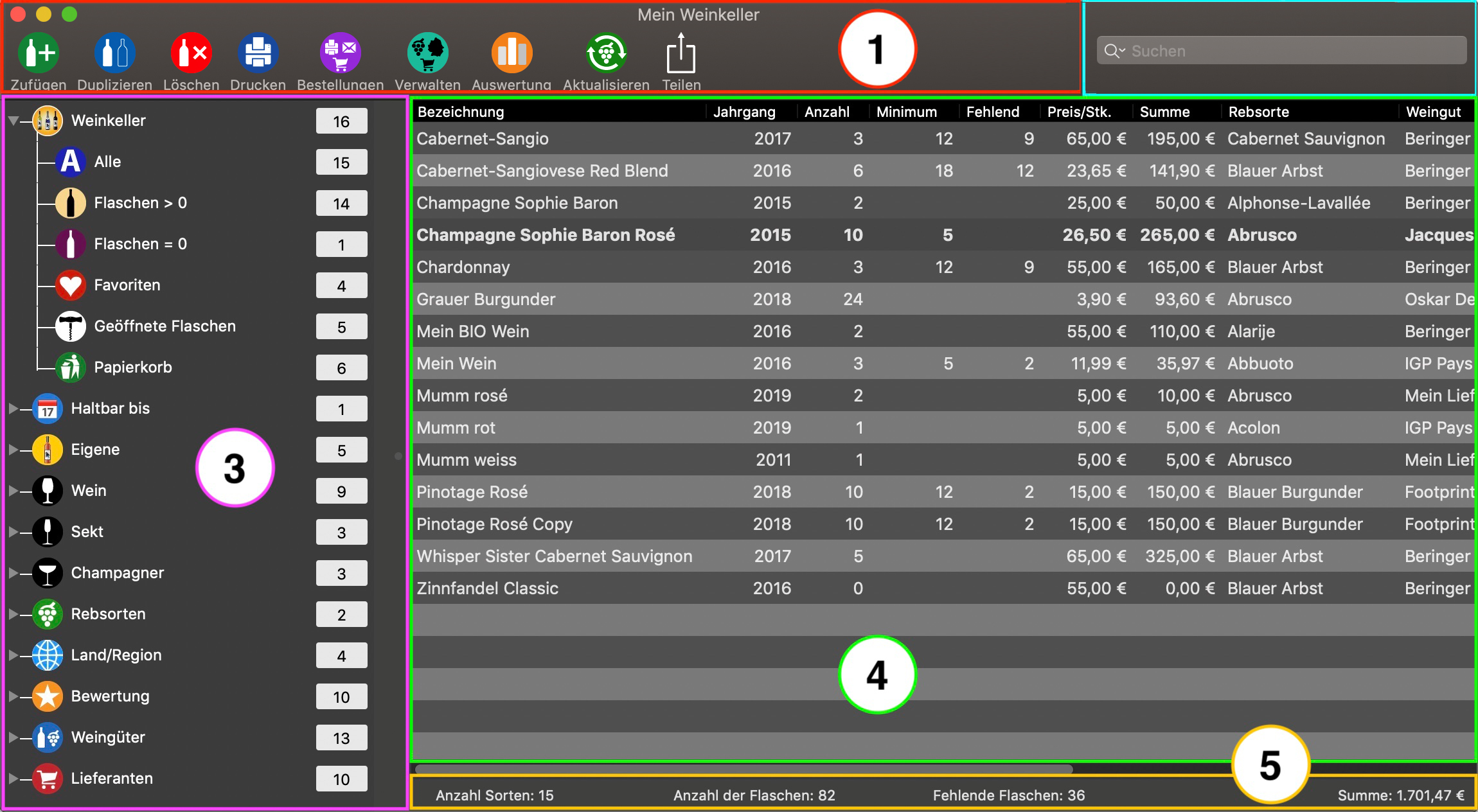
Task: Open the Bestellungen orders icon
Action: [341, 53]
